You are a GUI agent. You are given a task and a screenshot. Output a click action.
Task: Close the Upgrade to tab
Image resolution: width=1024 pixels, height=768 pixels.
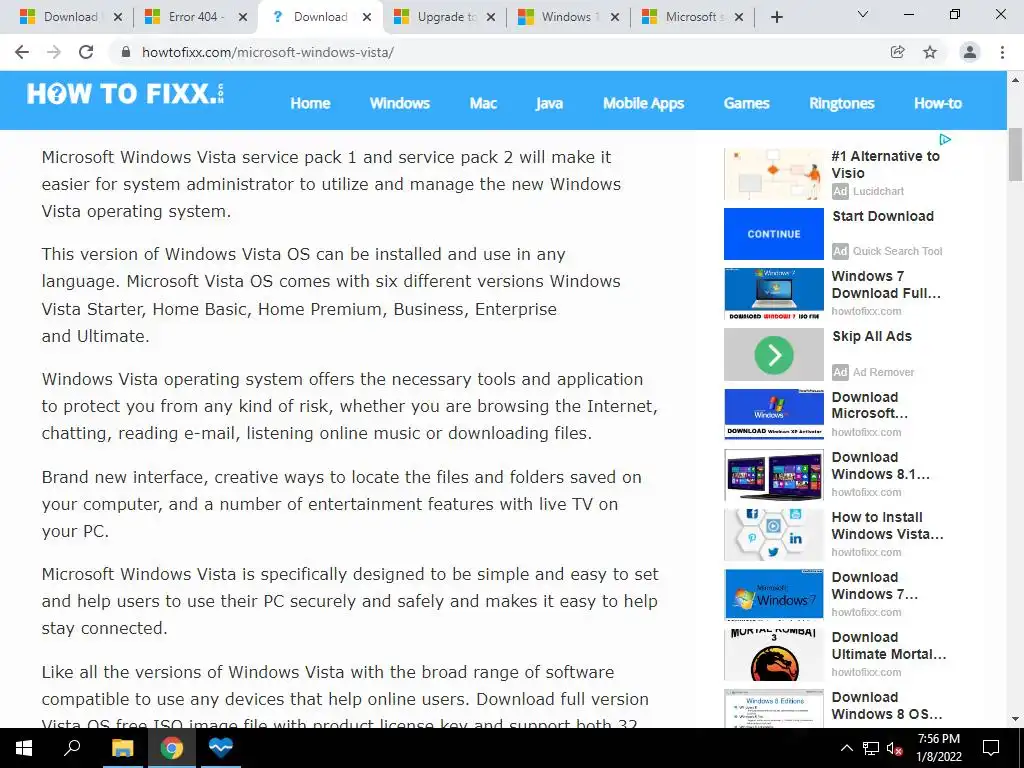coord(491,17)
